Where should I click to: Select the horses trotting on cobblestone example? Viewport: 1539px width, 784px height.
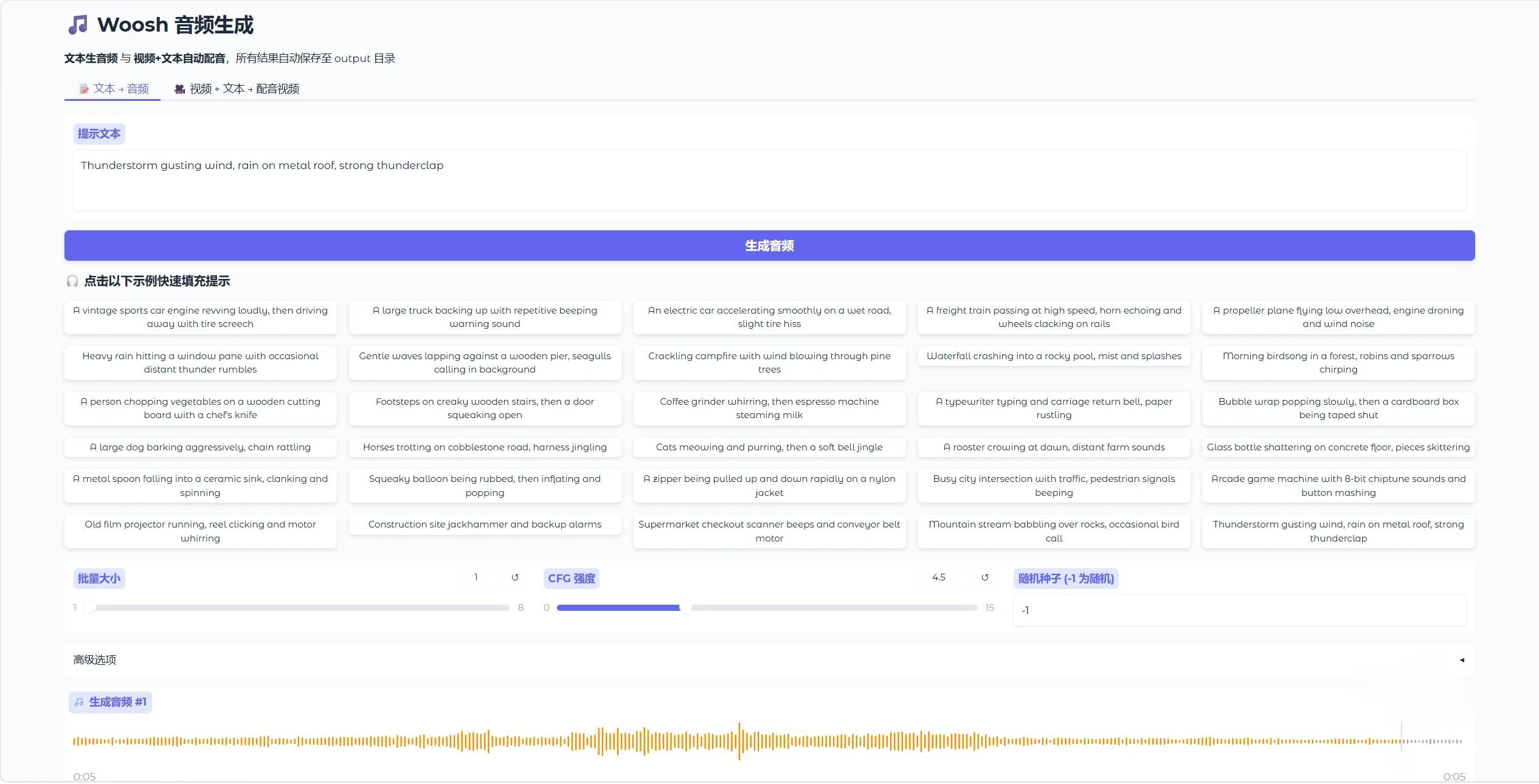pyautogui.click(x=485, y=447)
